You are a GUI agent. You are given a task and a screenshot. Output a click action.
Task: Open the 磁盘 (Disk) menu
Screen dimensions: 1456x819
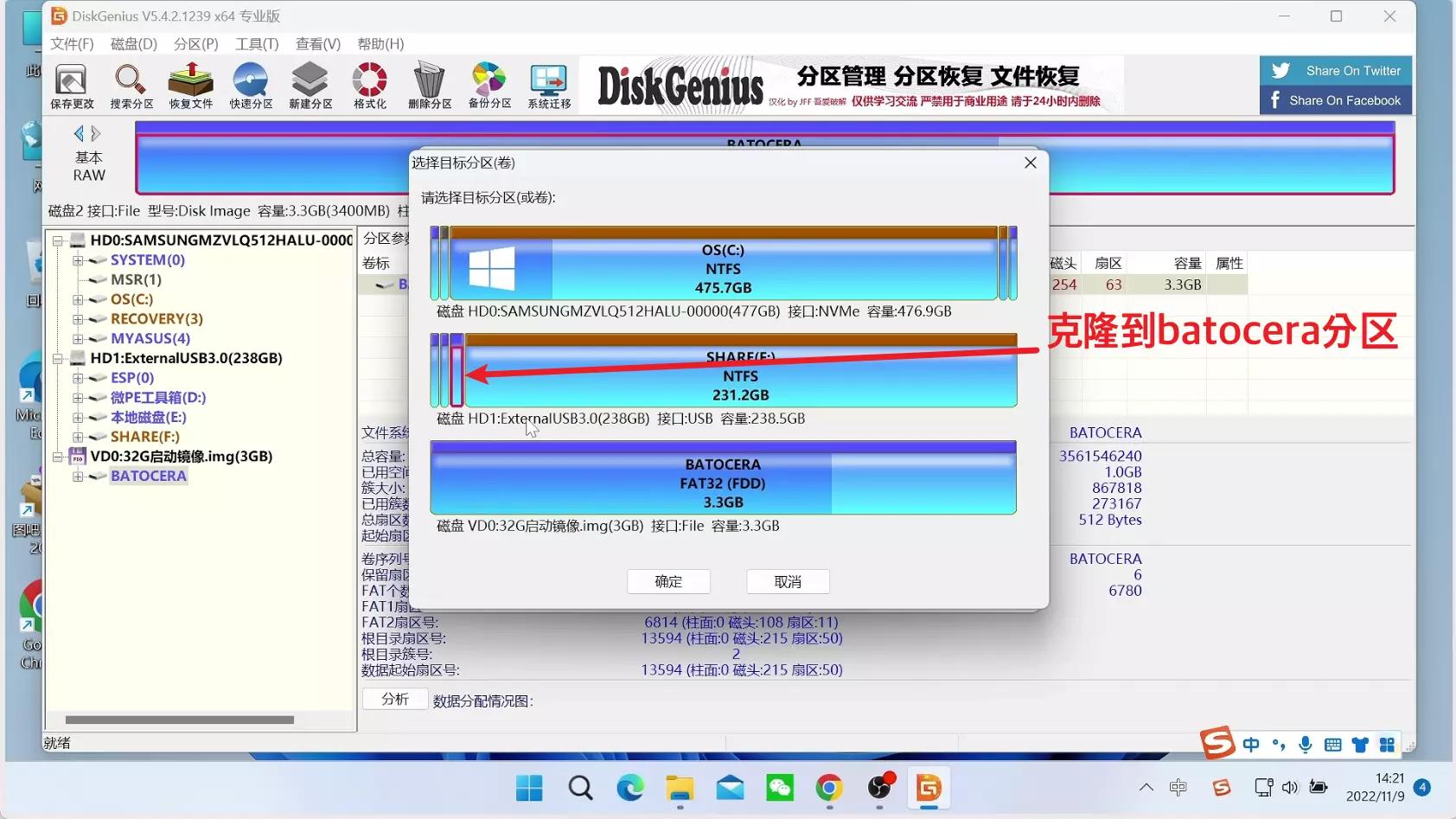[x=131, y=44]
